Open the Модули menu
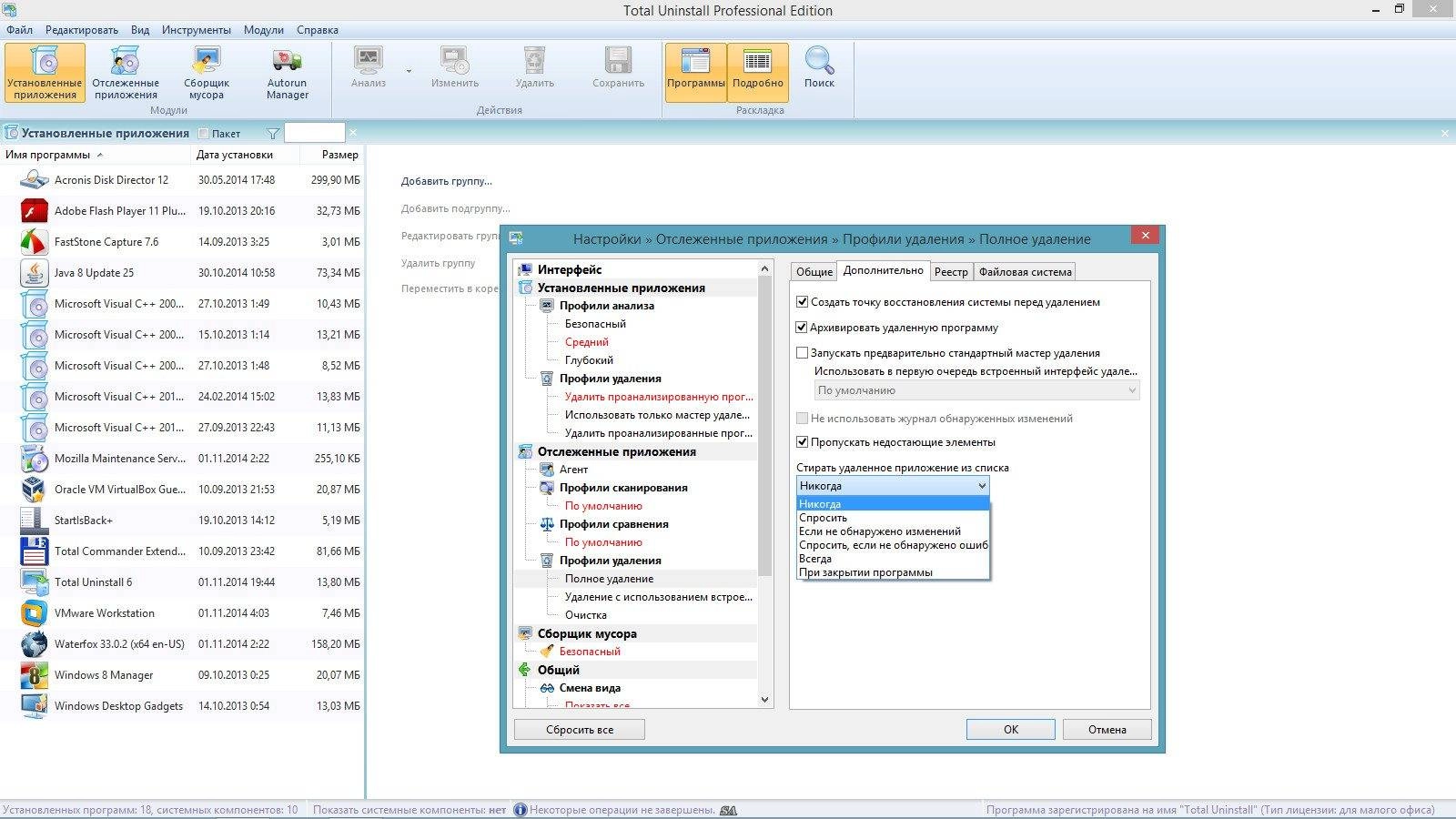Screen dimensions: 1456x819 (x=264, y=30)
